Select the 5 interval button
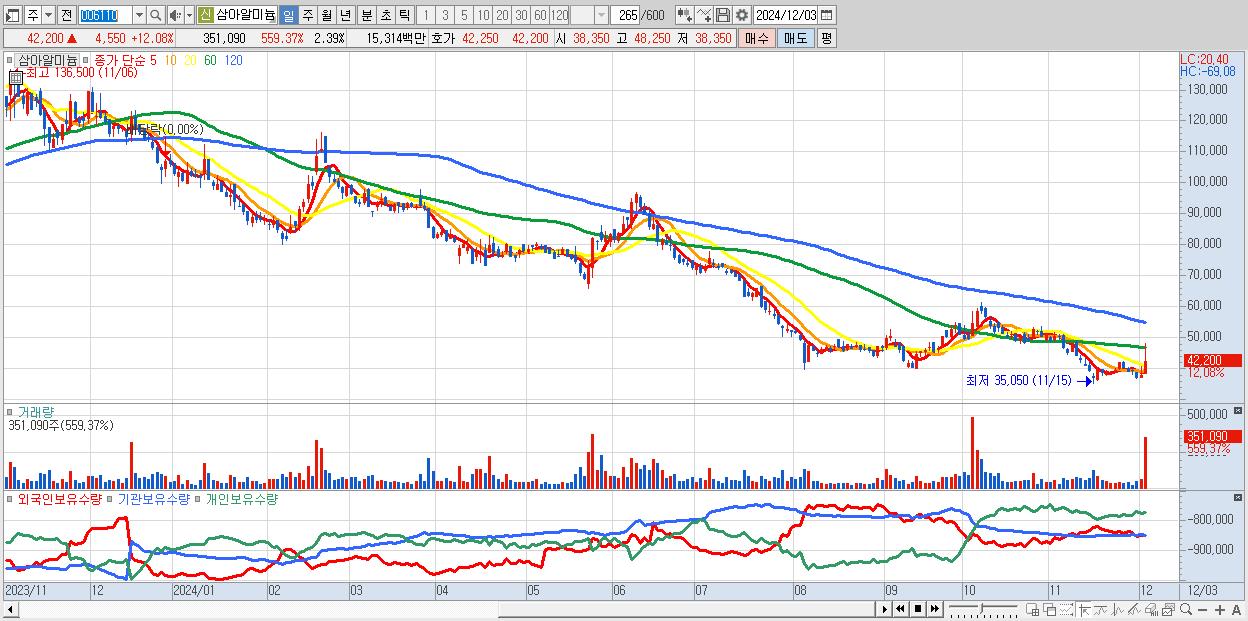 point(464,15)
